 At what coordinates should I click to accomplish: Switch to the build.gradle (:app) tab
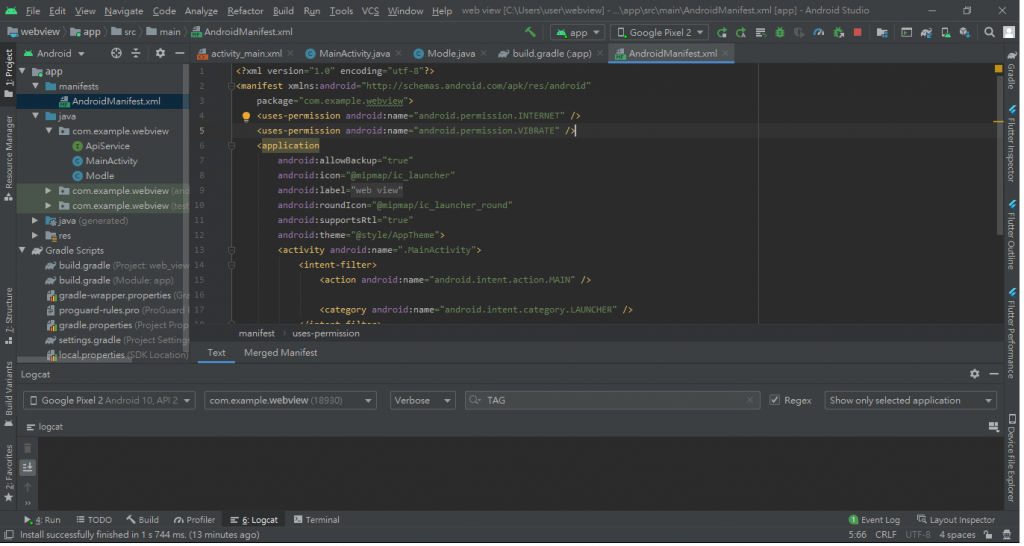(x=553, y=54)
